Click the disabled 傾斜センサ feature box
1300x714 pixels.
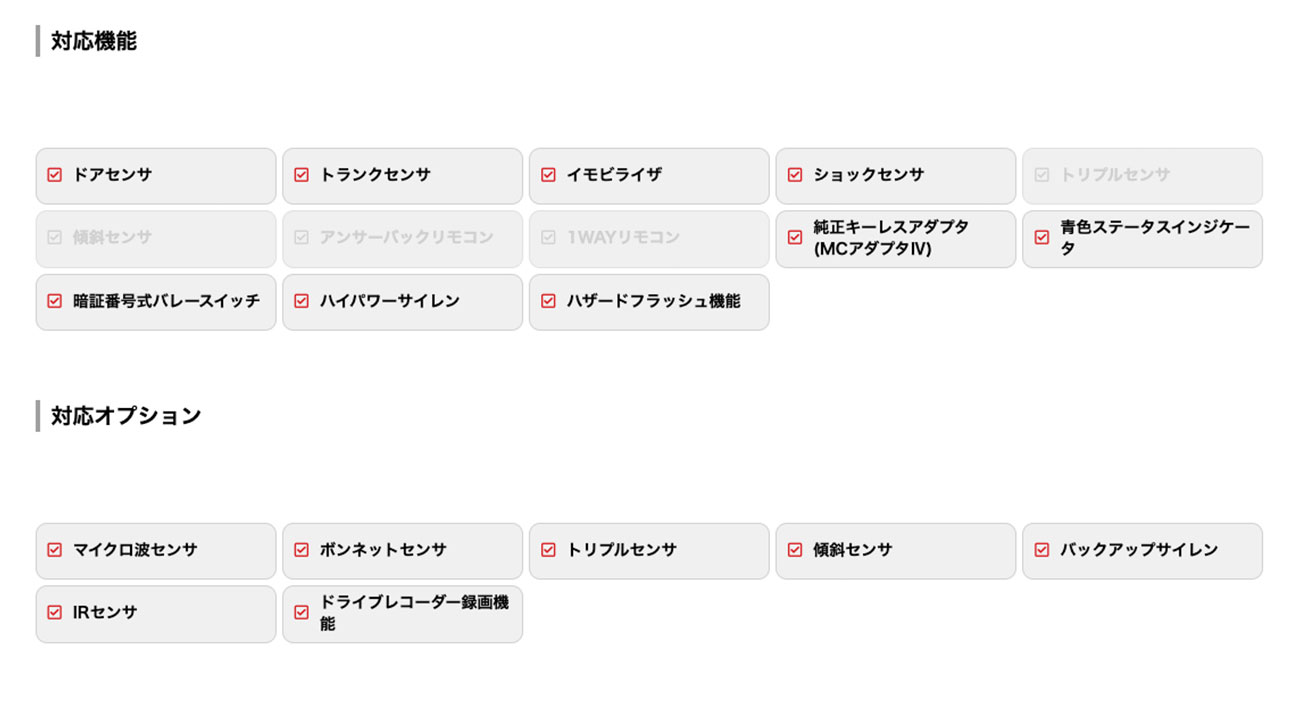[156, 239]
